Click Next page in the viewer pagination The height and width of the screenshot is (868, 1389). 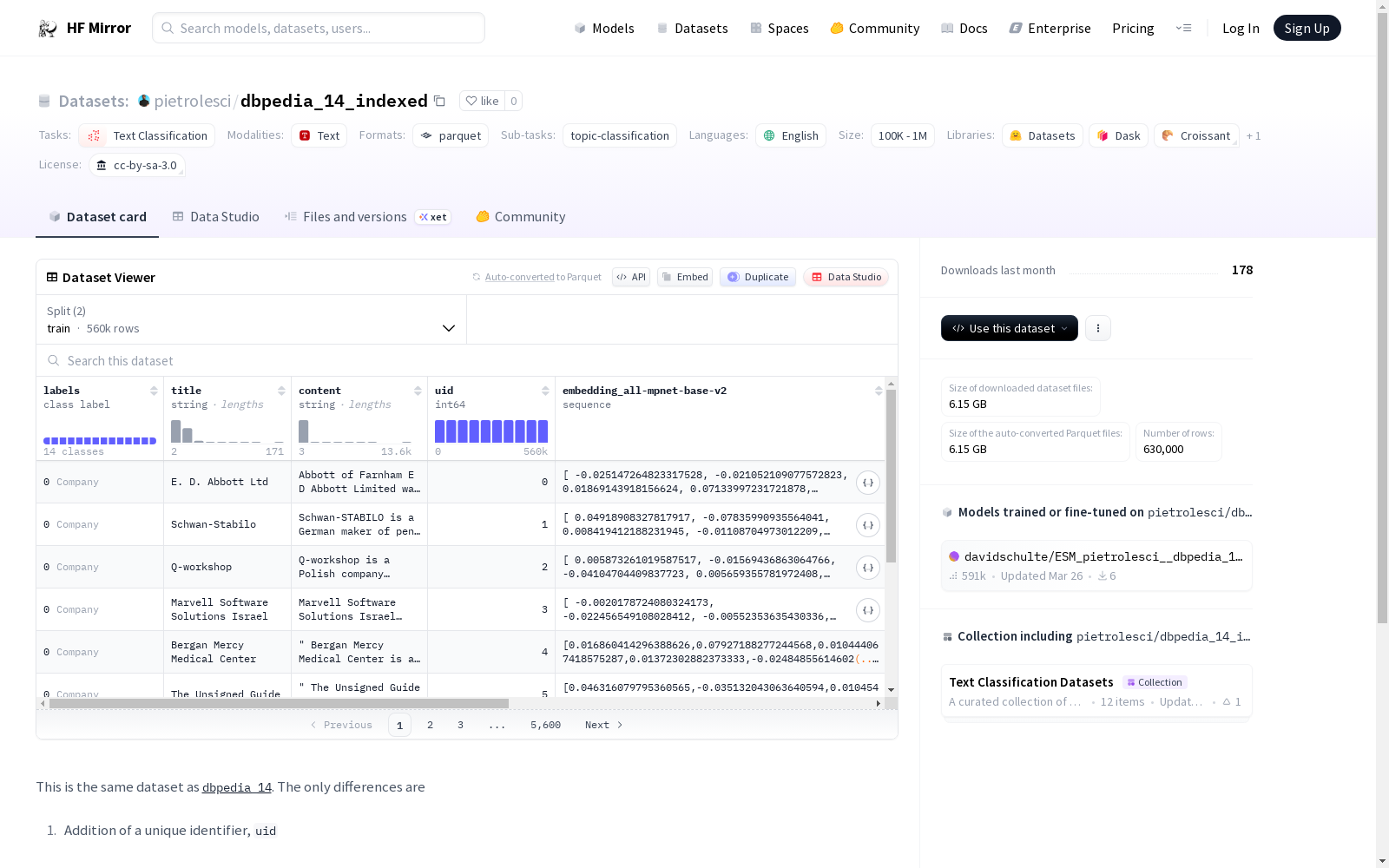coord(604,726)
